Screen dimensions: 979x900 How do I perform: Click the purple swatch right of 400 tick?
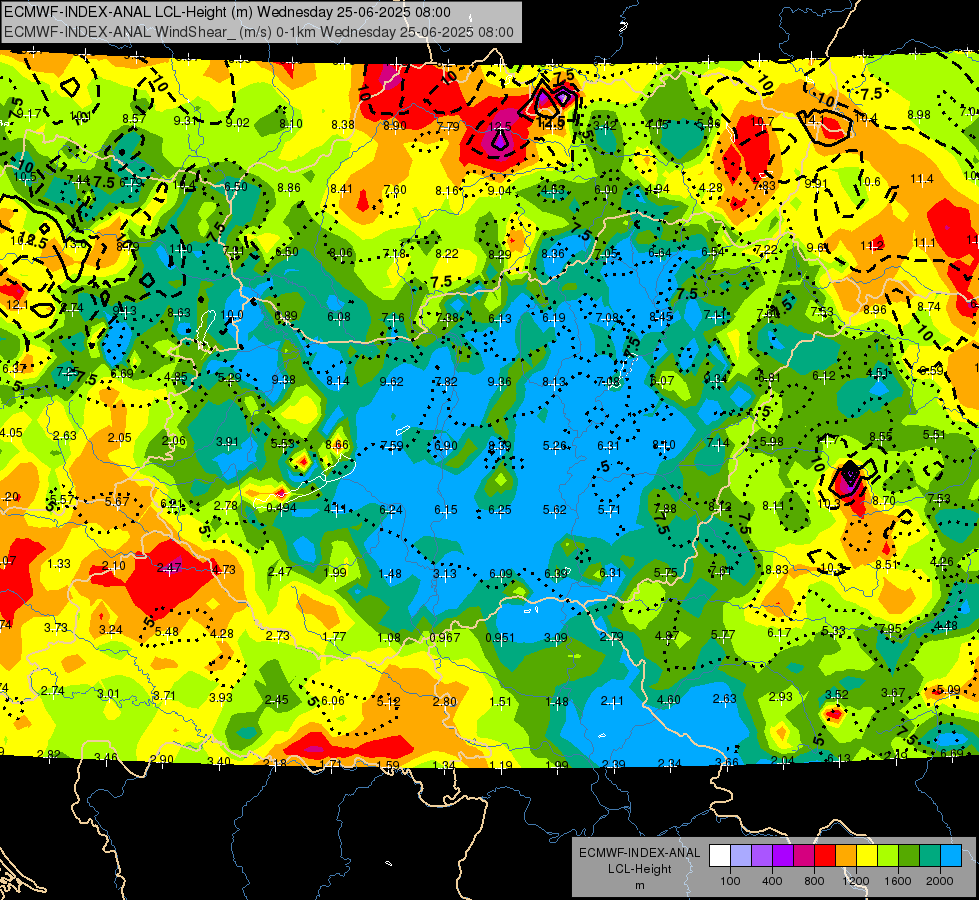click(x=782, y=856)
